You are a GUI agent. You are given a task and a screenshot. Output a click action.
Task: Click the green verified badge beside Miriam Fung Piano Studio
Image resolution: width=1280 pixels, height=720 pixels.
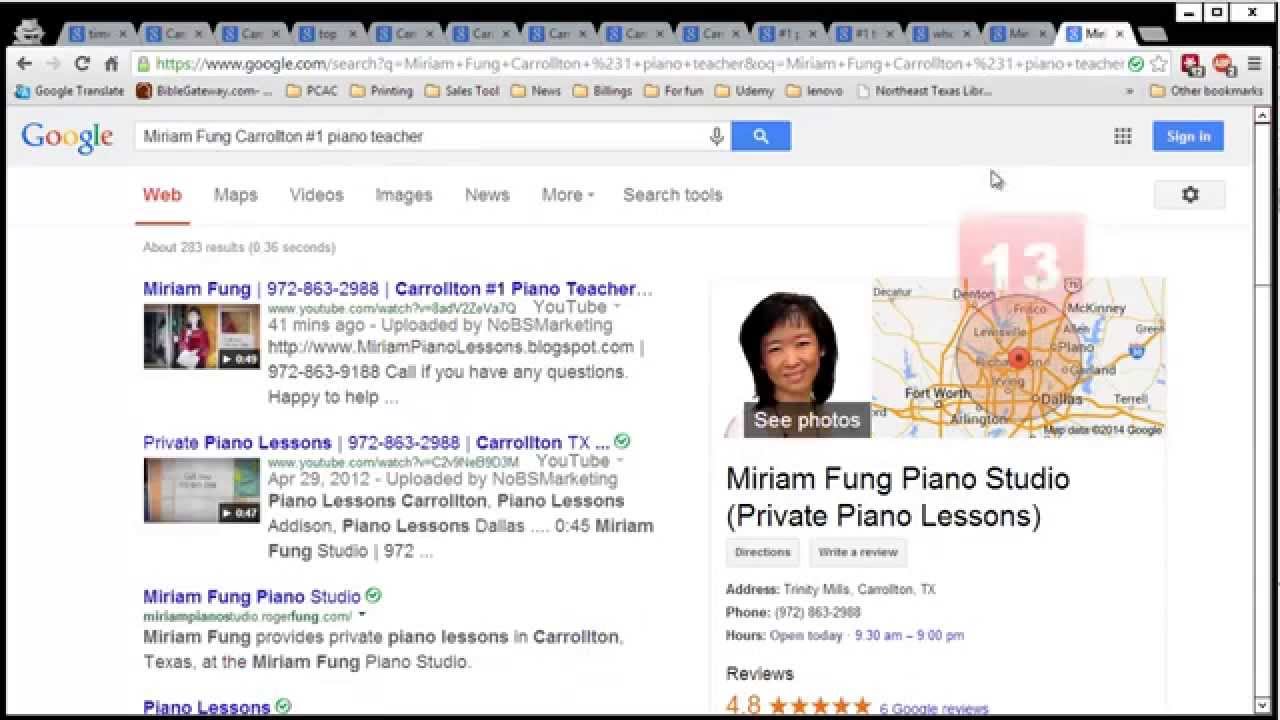373,595
